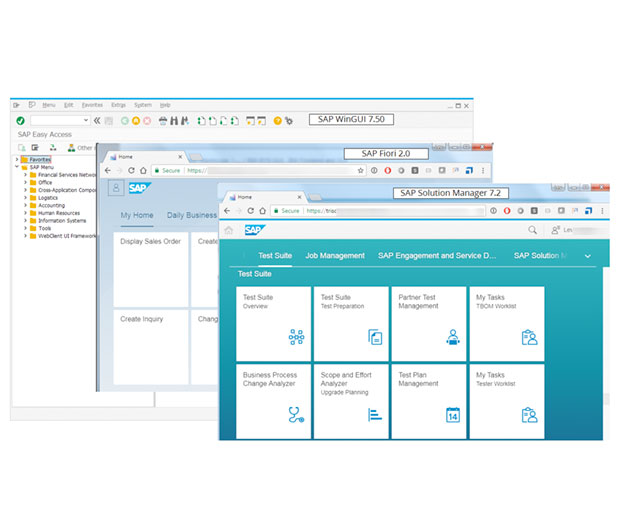Click the yellow Help question-mark icon in SAP WinGUI

277,121
